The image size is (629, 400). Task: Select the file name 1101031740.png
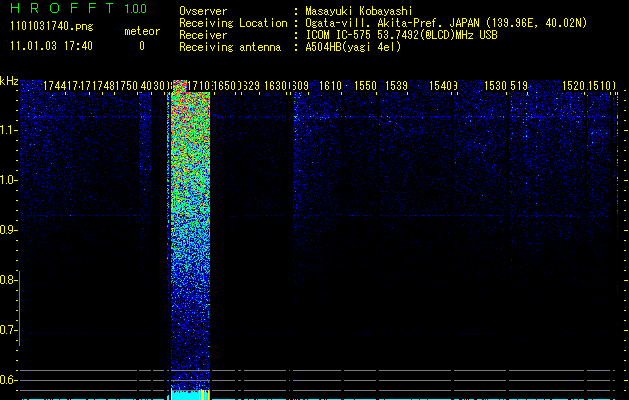click(x=52, y=26)
